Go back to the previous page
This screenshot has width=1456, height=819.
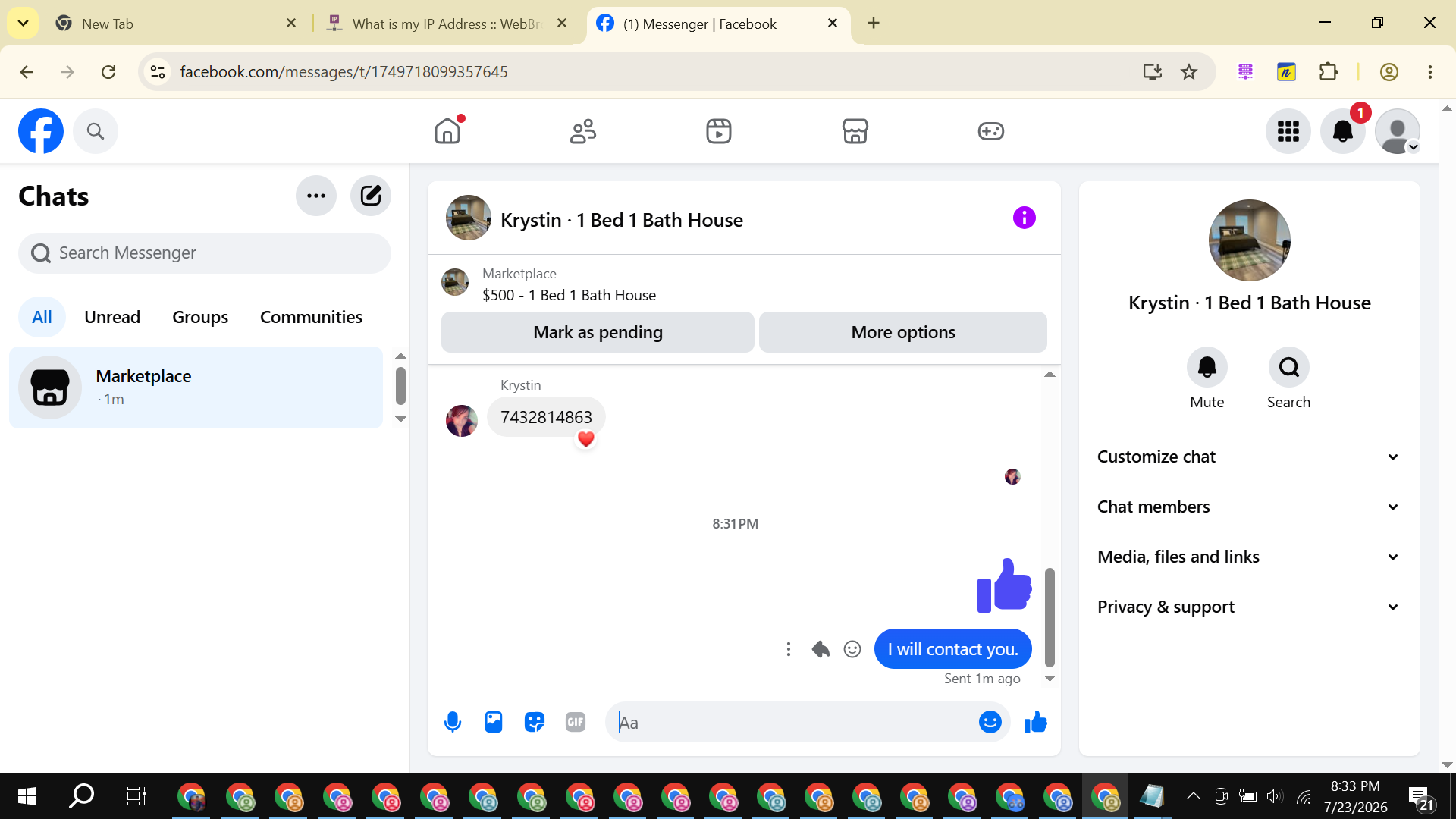[27, 72]
